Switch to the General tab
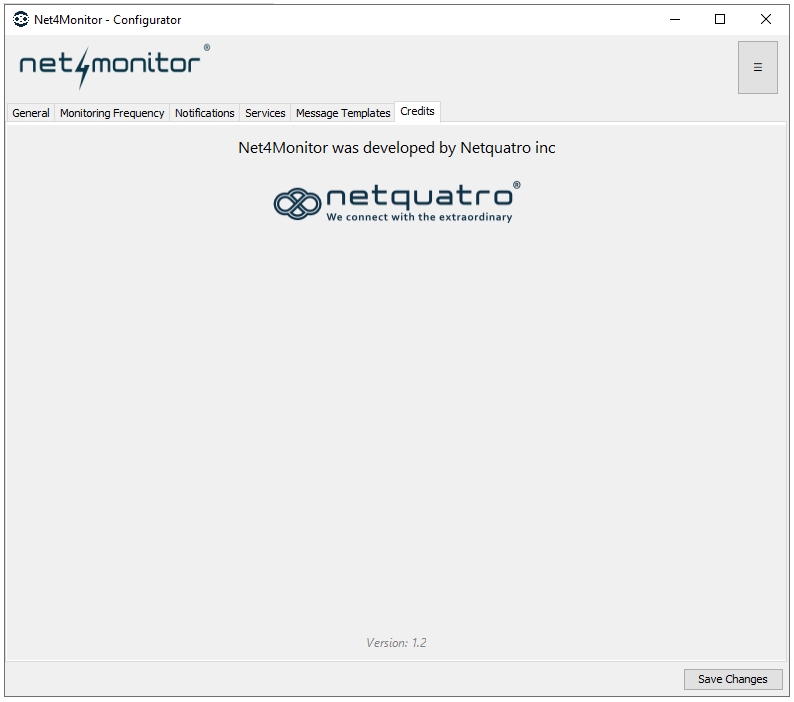This screenshot has width=794, height=702. 31,113
